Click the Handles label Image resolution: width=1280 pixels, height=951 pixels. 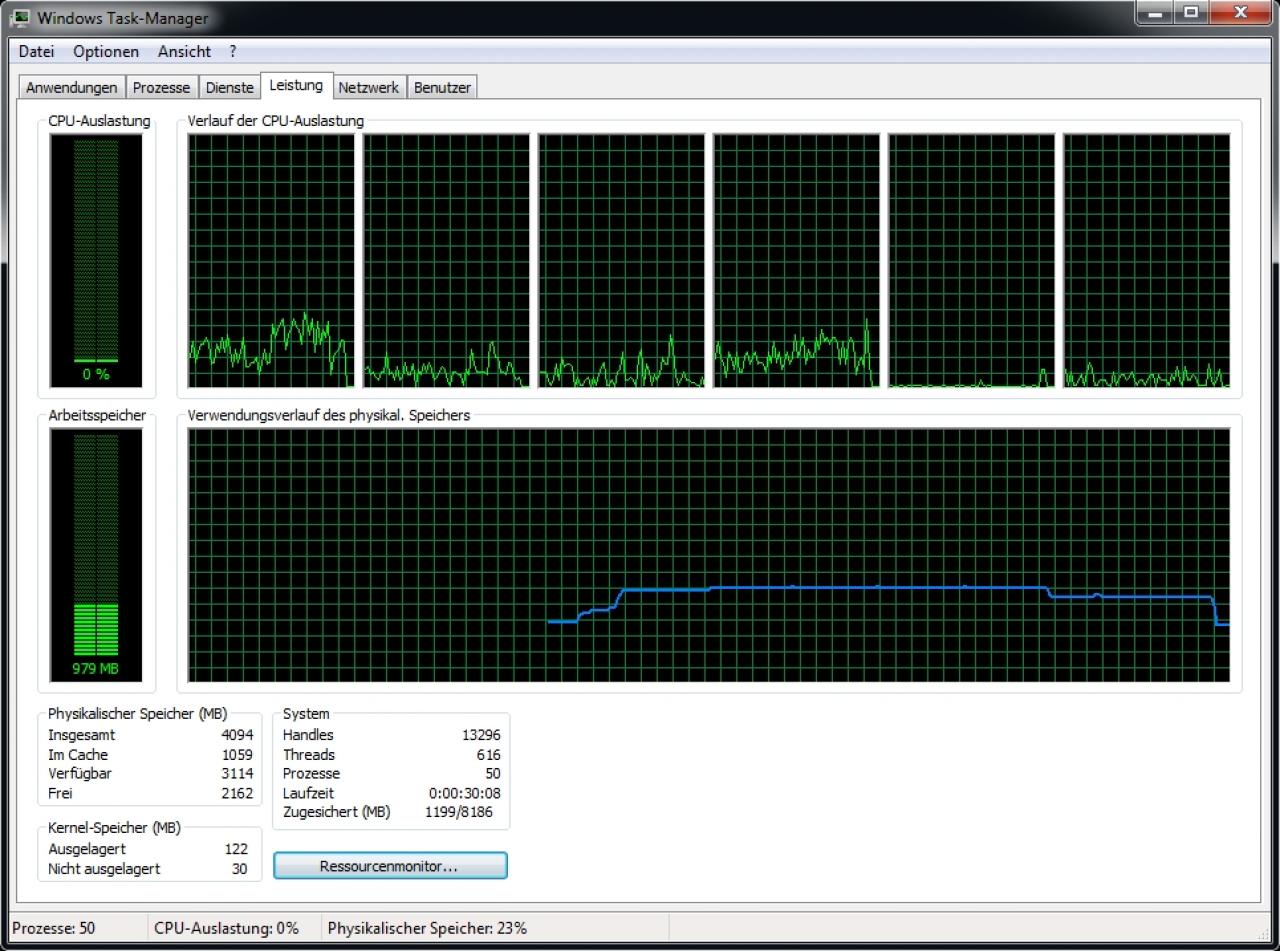(308, 735)
